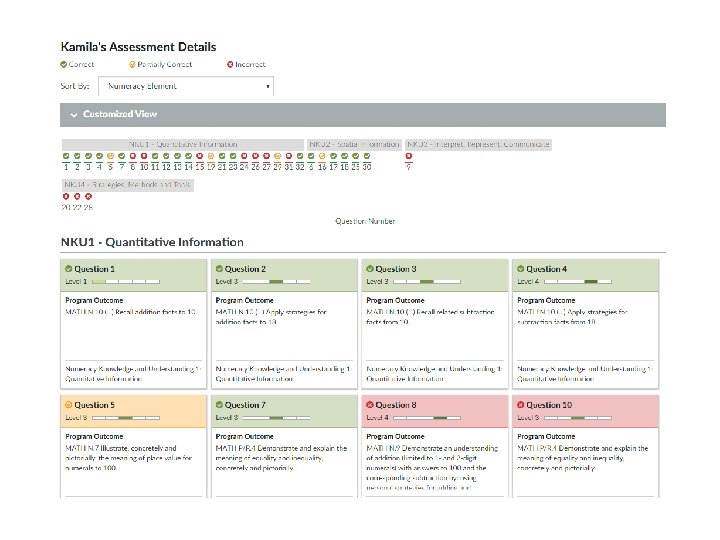Image resolution: width=720 pixels, height=540 pixels.
Task: Click the partially correct icon on Question 5
Action: tap(68, 405)
